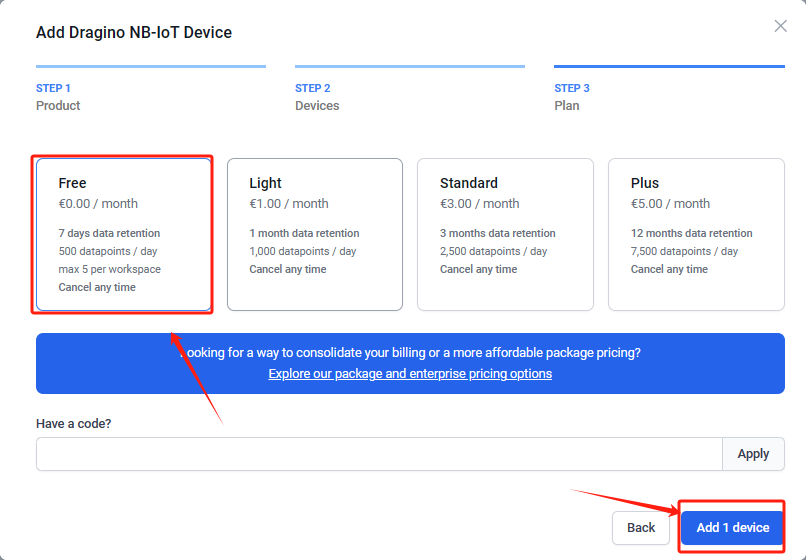Go to Step 1 Product

click(x=58, y=97)
